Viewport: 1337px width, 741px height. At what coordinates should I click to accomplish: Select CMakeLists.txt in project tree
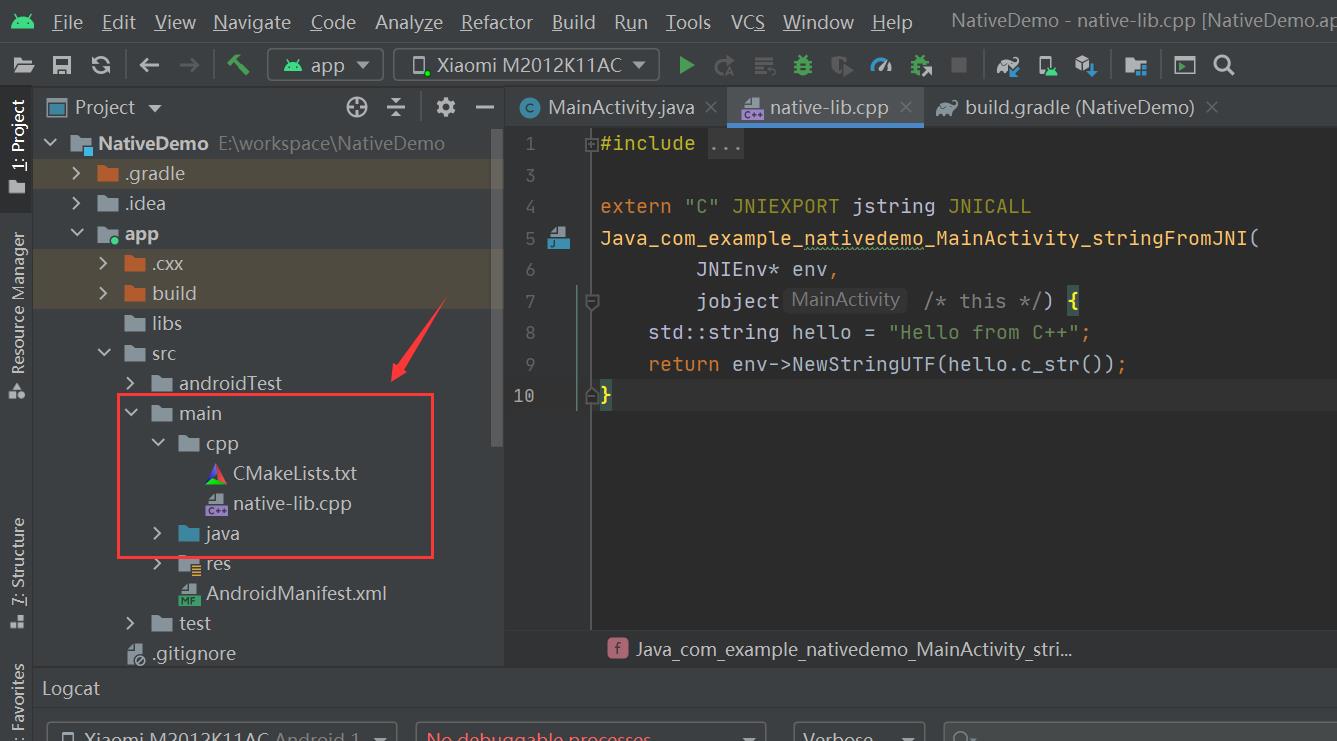tap(294, 473)
